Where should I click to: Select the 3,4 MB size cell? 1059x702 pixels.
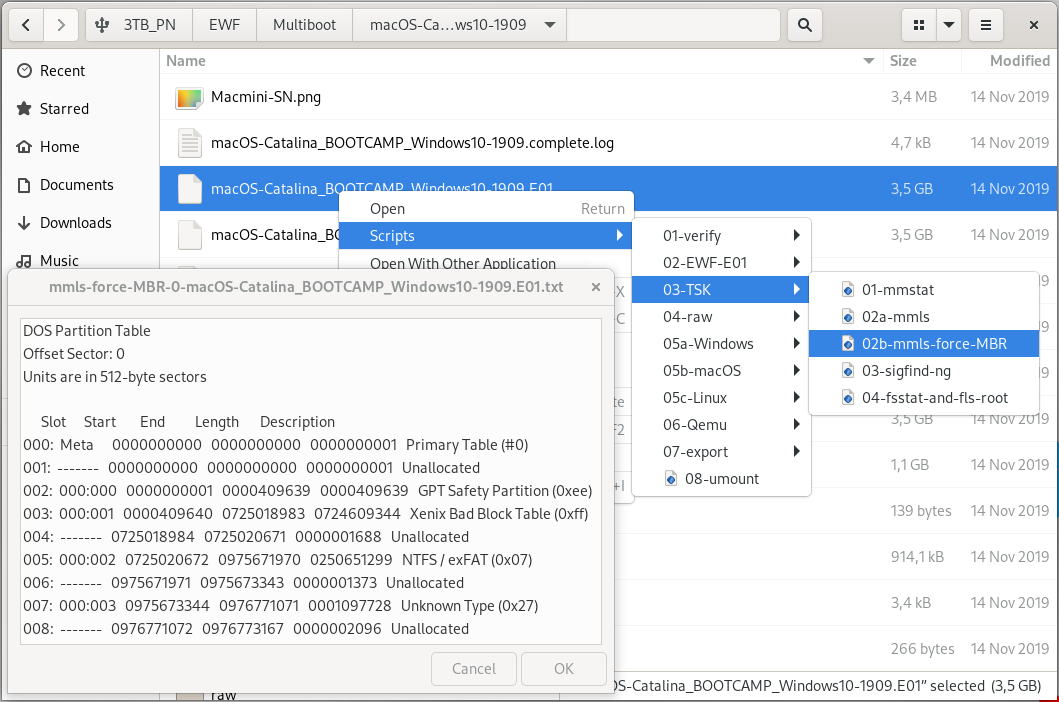pyautogui.click(x=913, y=97)
